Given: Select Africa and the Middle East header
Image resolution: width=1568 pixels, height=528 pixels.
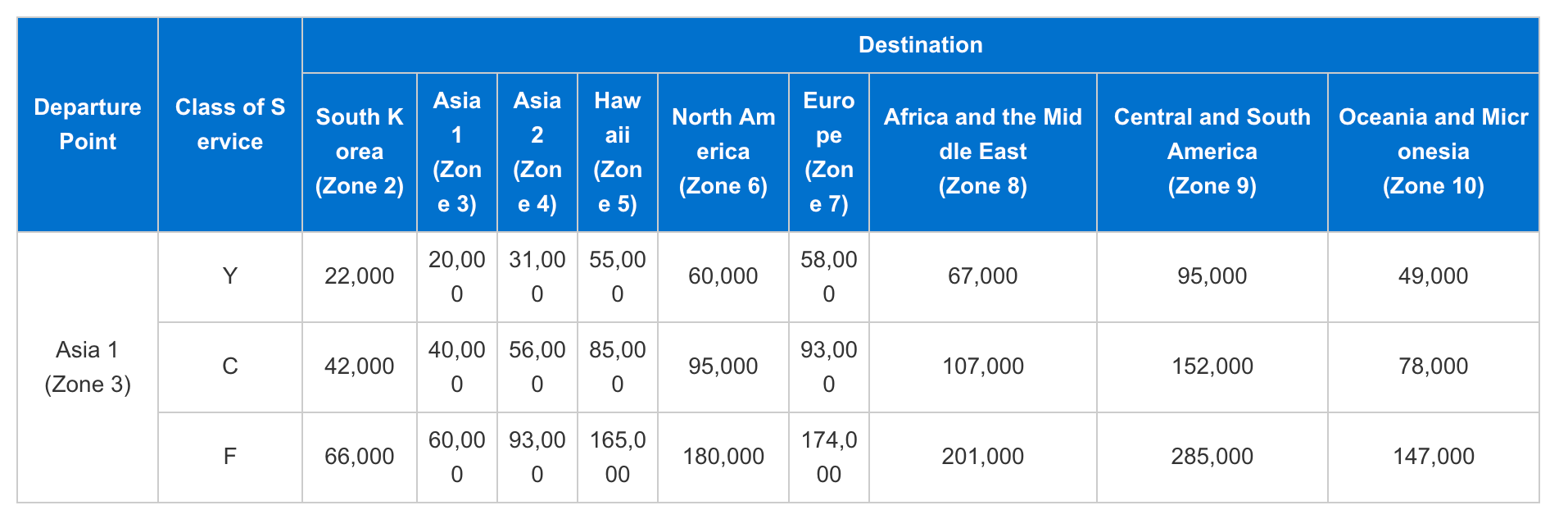Looking at the screenshot, I should tap(983, 152).
